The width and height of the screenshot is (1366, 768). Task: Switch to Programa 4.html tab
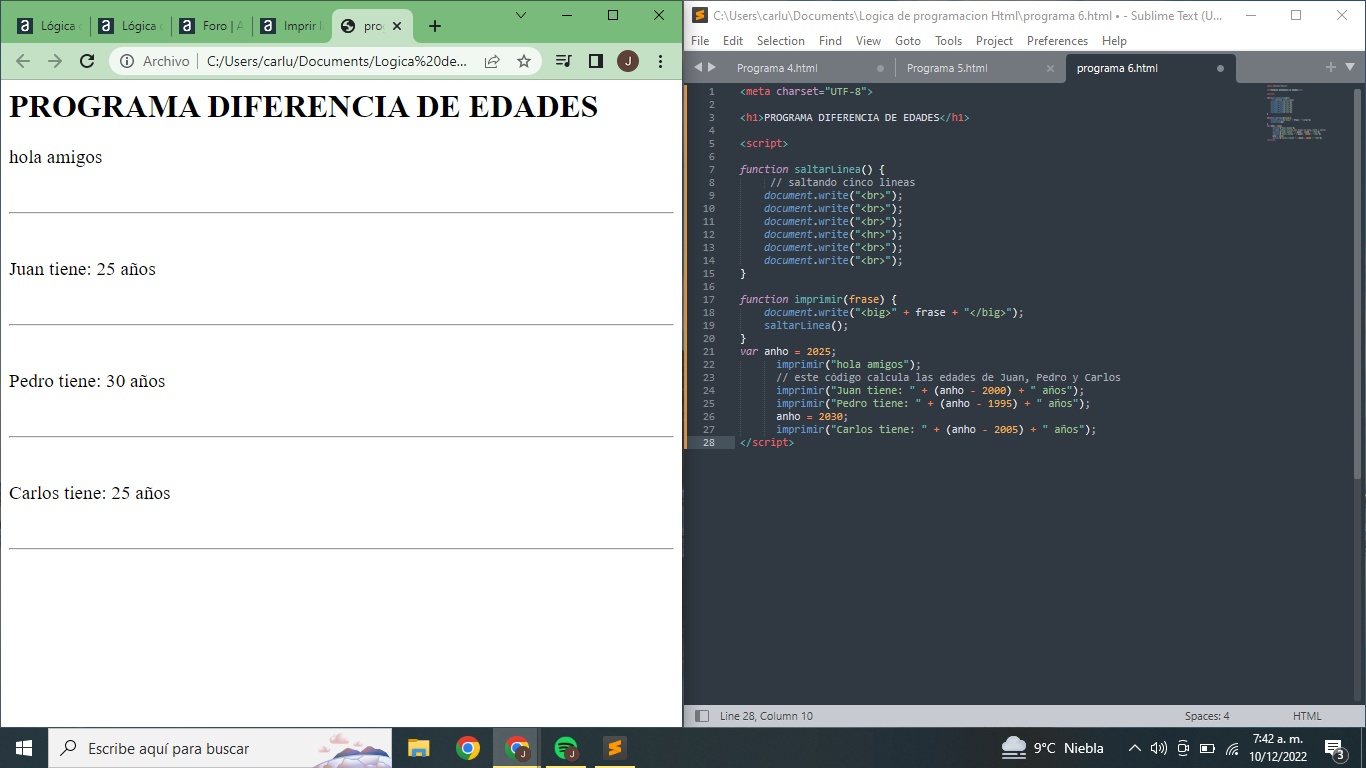click(777, 68)
